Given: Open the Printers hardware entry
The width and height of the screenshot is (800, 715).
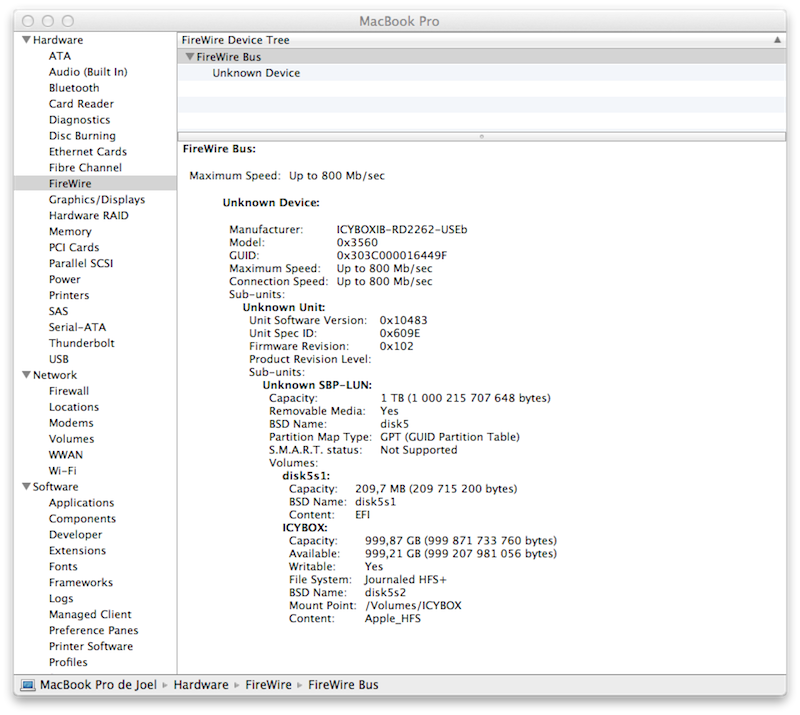Looking at the screenshot, I should coord(69,295).
